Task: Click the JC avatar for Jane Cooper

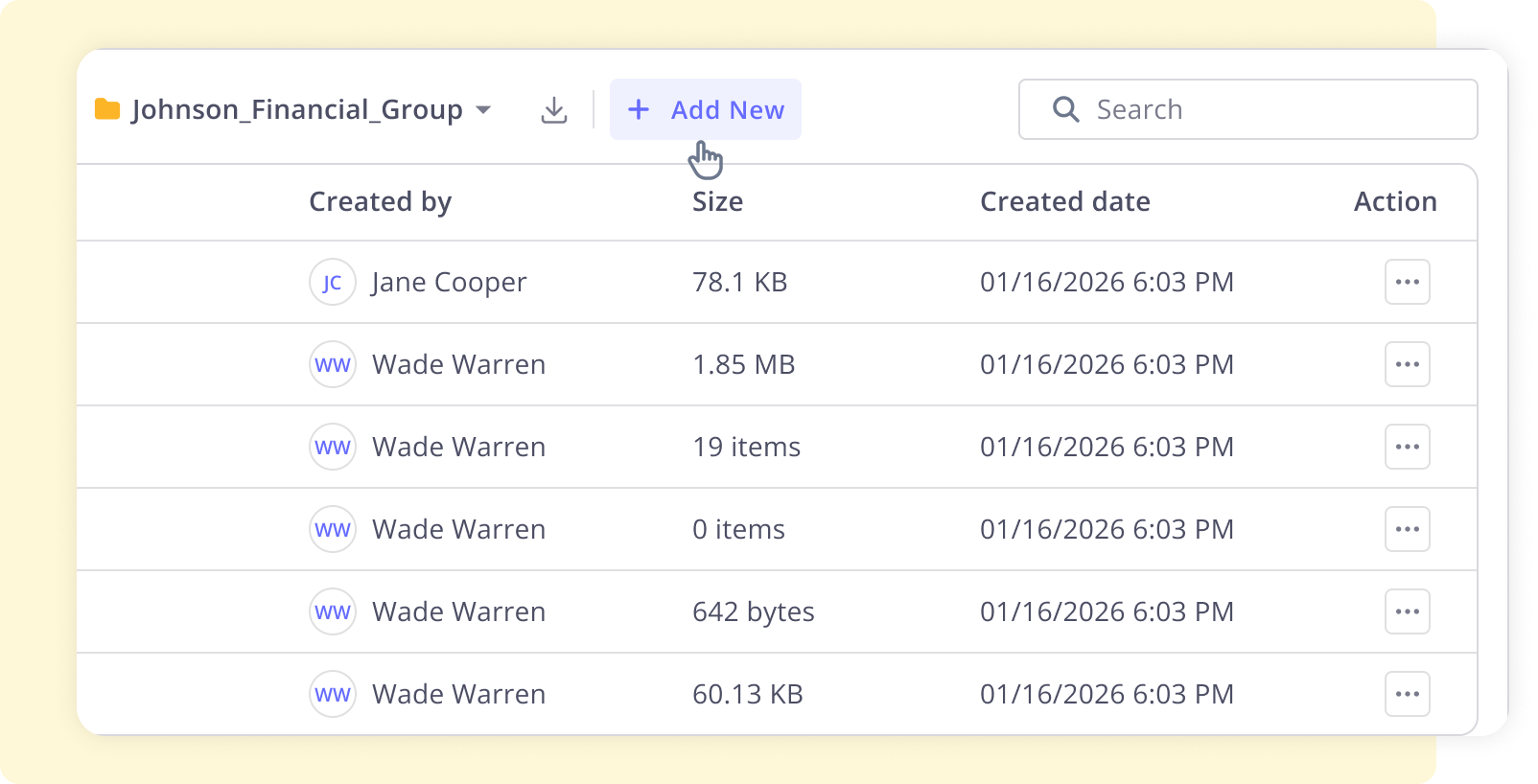Action: pyautogui.click(x=333, y=282)
